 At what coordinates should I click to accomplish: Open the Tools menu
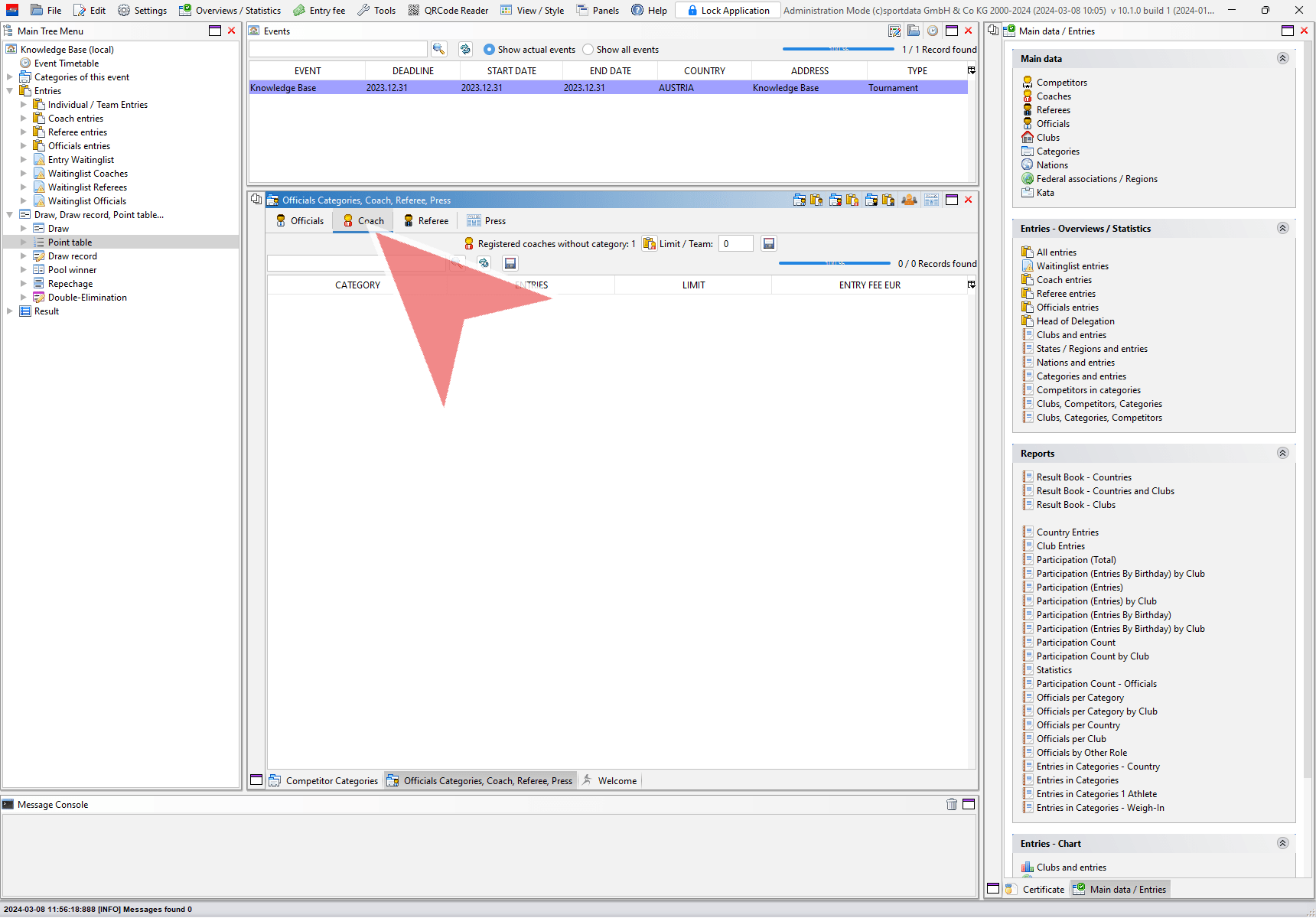(x=376, y=10)
